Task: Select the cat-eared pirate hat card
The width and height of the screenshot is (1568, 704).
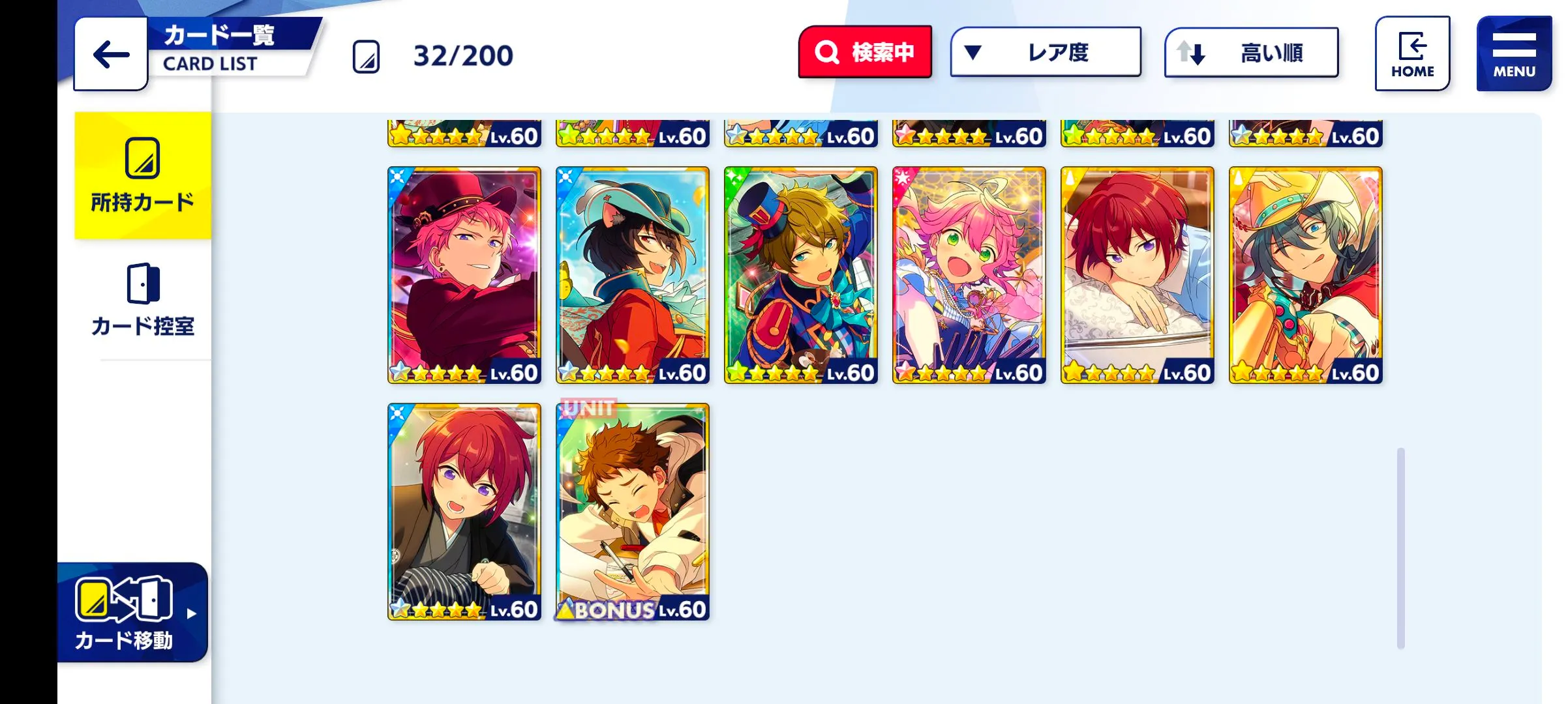Action: click(x=633, y=275)
